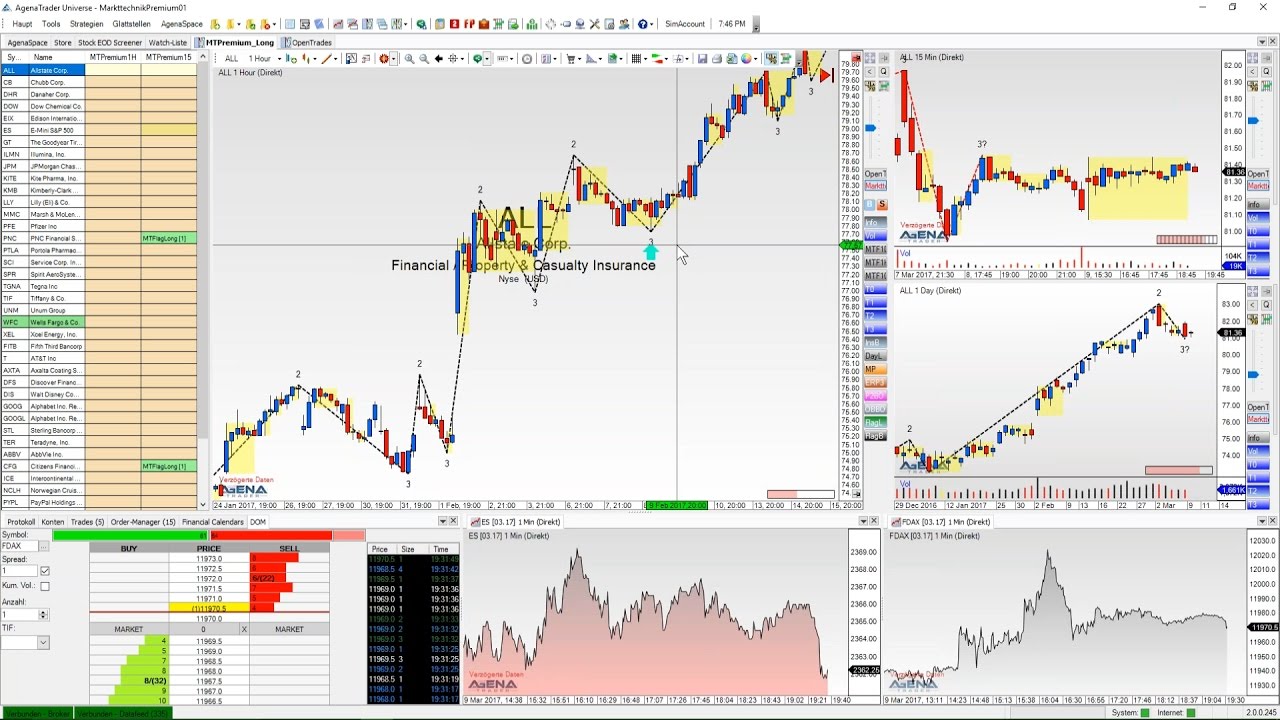
Task: Select the crosshair tool in chart toolbar
Action: 453,59
